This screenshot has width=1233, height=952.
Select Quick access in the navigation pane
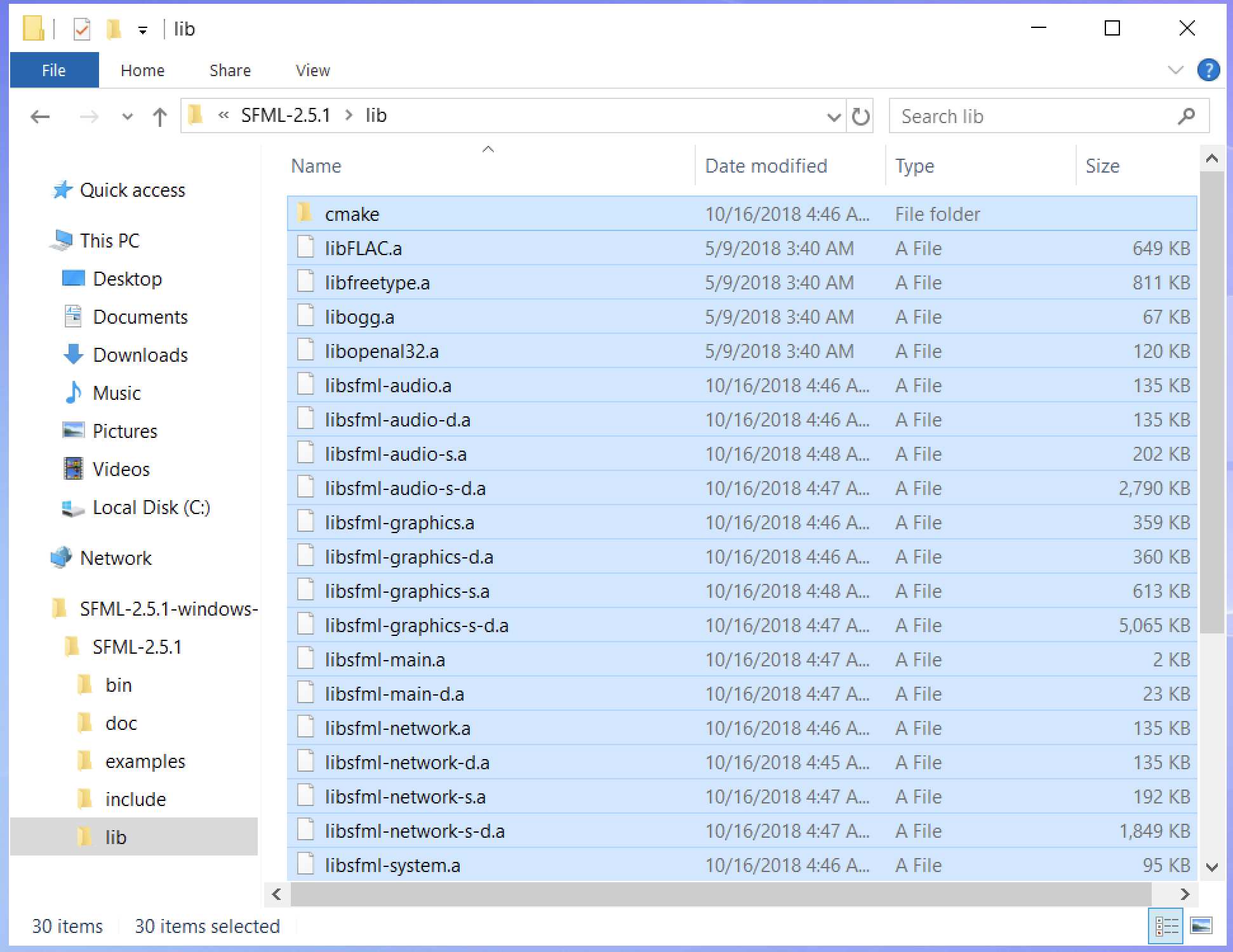(132, 190)
